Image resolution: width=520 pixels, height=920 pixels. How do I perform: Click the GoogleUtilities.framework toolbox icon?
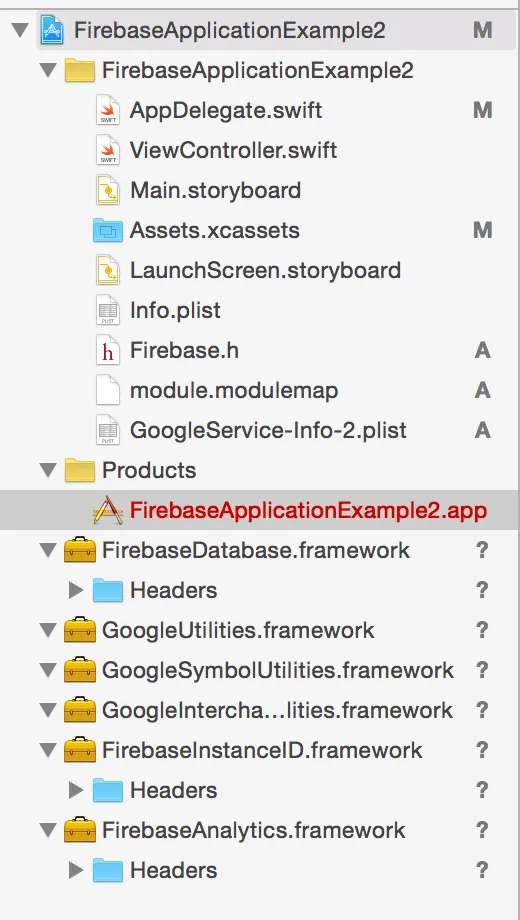(80, 630)
